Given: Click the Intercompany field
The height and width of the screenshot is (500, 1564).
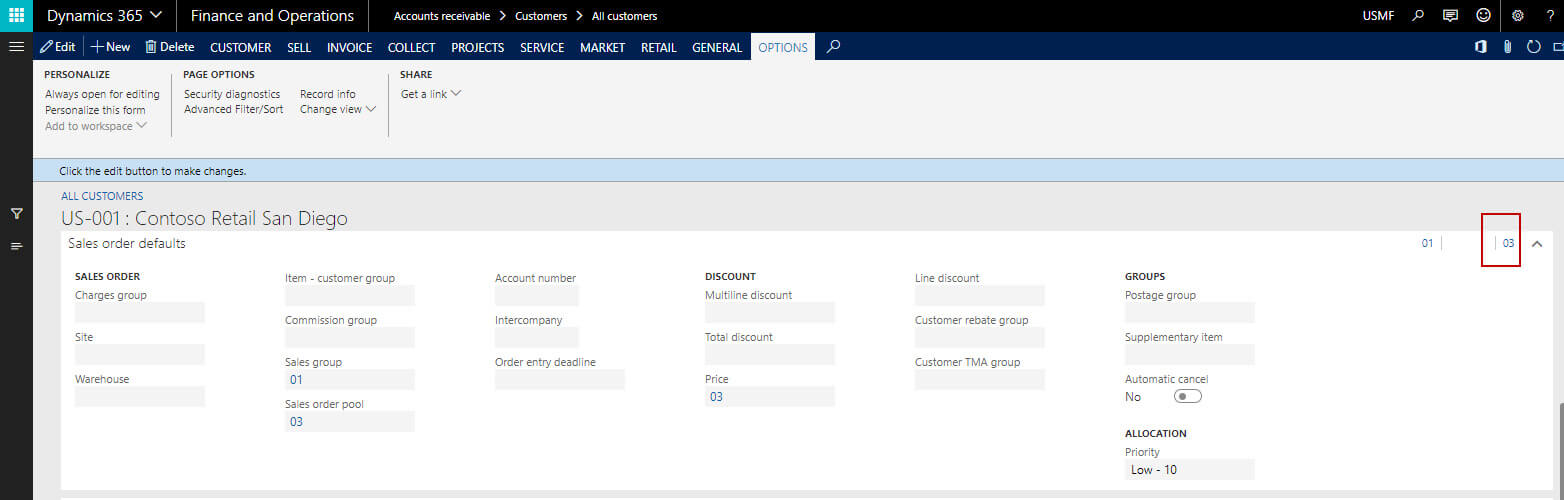Looking at the screenshot, I should [537, 337].
